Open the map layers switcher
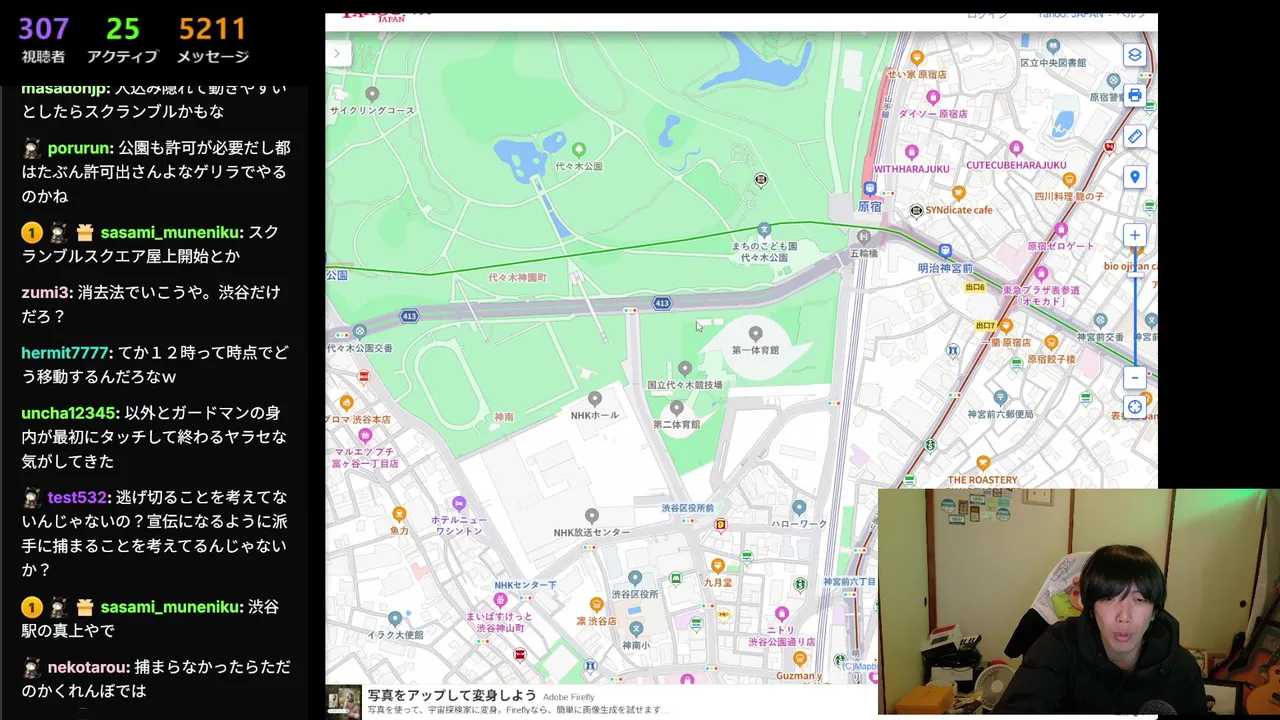Image resolution: width=1280 pixels, height=720 pixels. pyautogui.click(x=1134, y=55)
